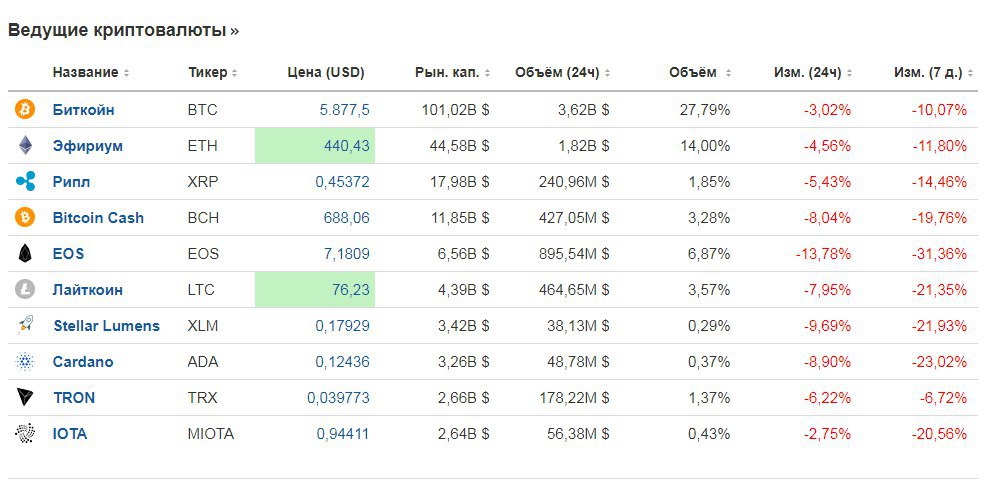Image resolution: width=990 pixels, height=479 pixels.
Task: Click TRON 7-day change -6,72%
Action: [943, 398]
